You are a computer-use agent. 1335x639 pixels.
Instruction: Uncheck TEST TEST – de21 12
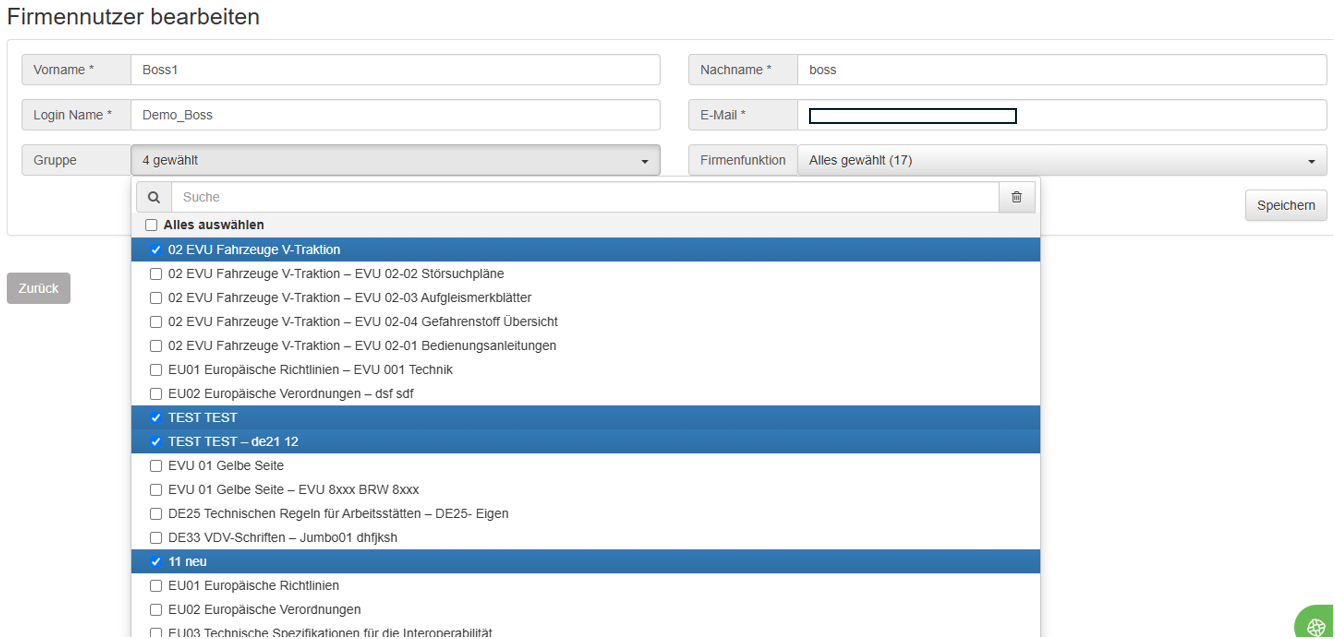[155, 441]
